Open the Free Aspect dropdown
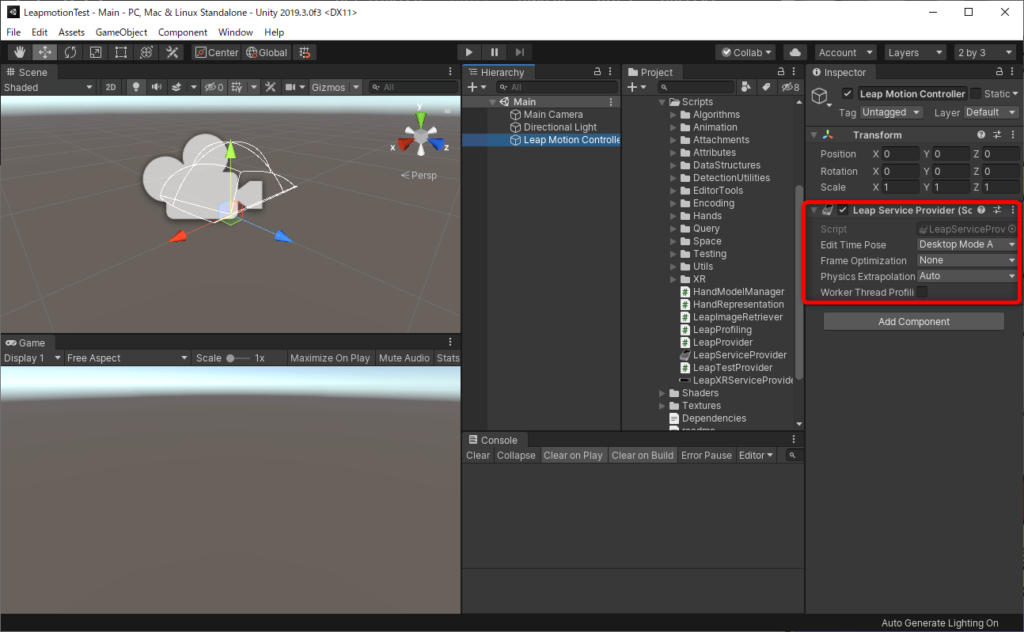Screen dimensions: 1024x632 tap(127, 358)
